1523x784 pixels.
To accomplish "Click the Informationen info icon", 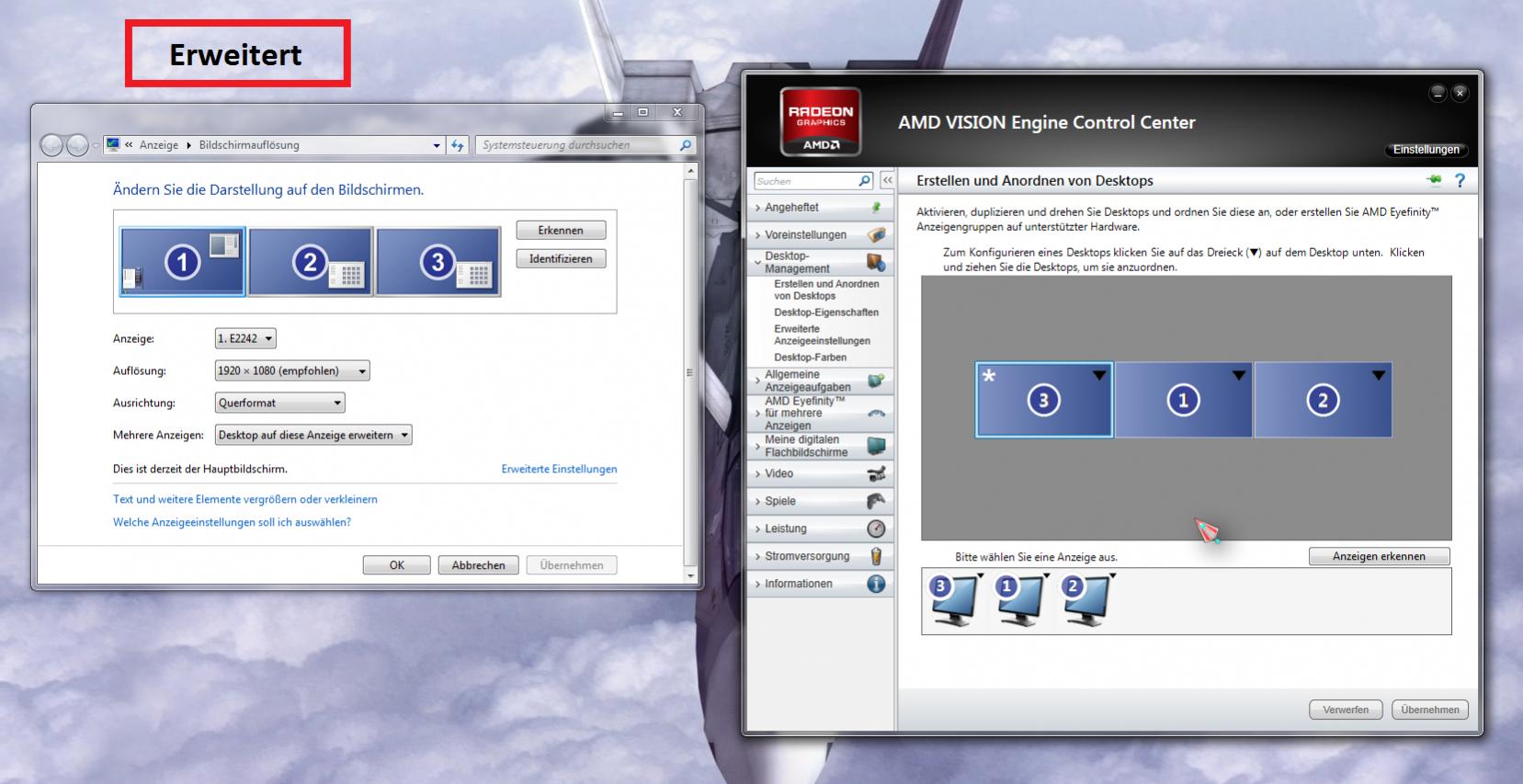I will click(x=877, y=584).
